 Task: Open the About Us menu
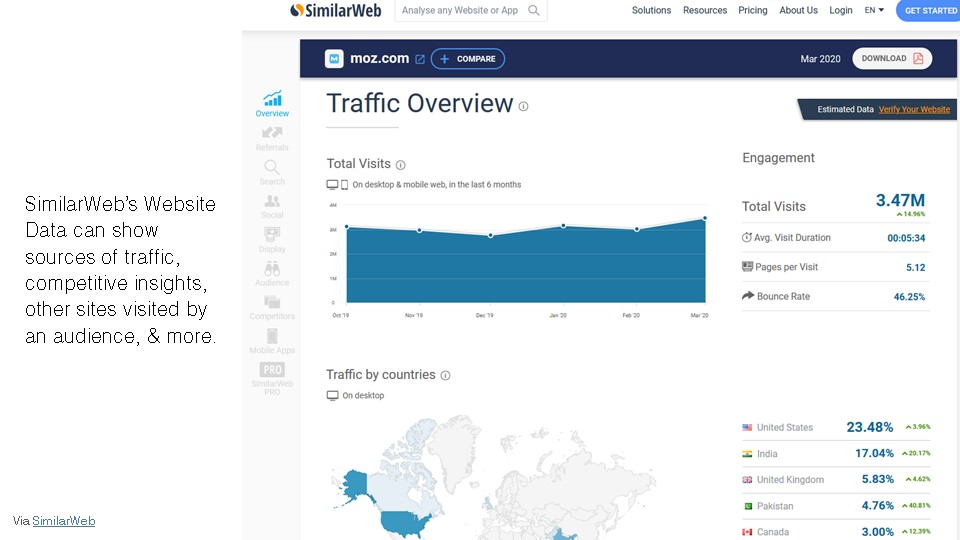[798, 10]
